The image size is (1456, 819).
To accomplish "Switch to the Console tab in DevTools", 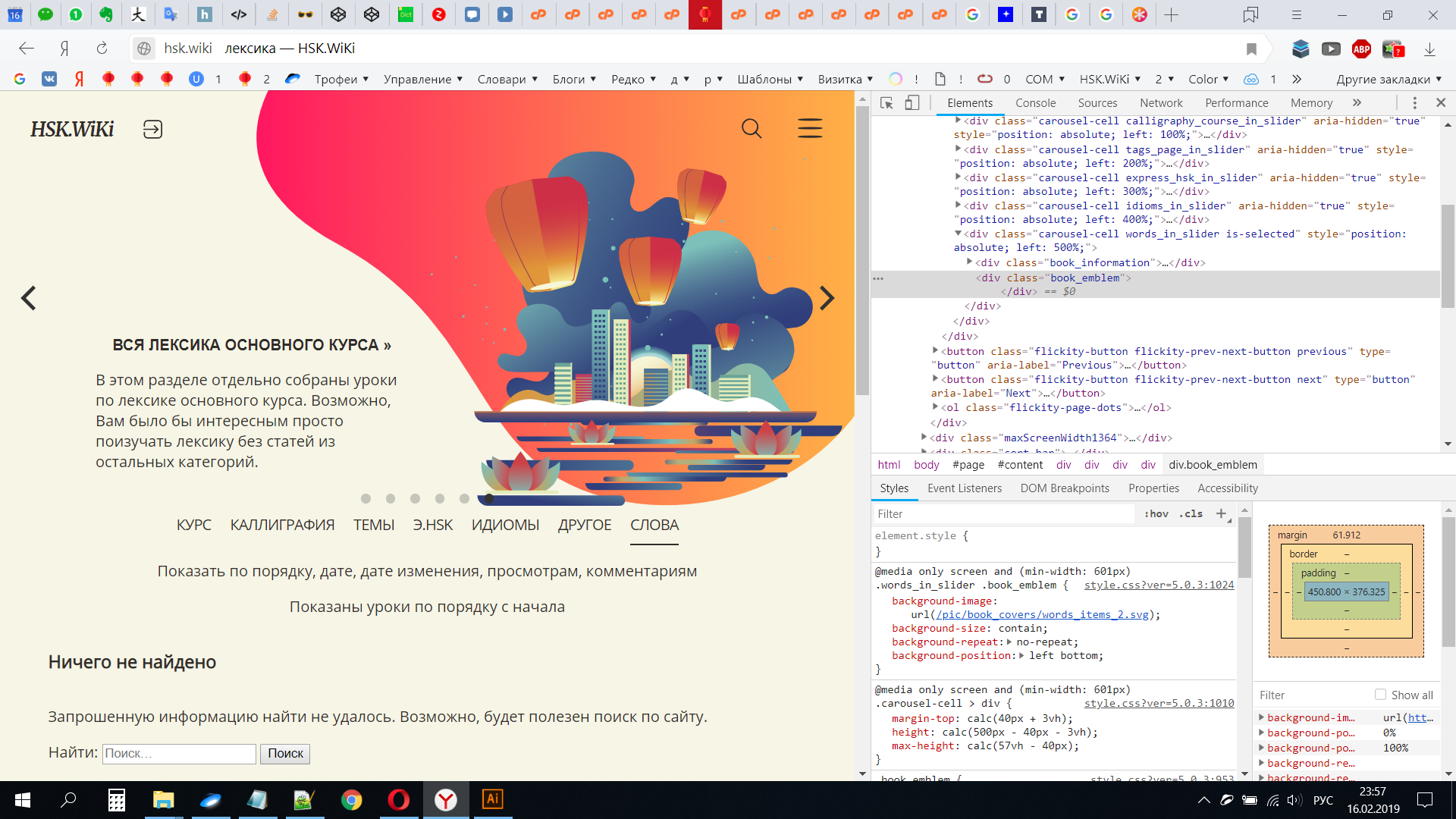I will click(1035, 103).
